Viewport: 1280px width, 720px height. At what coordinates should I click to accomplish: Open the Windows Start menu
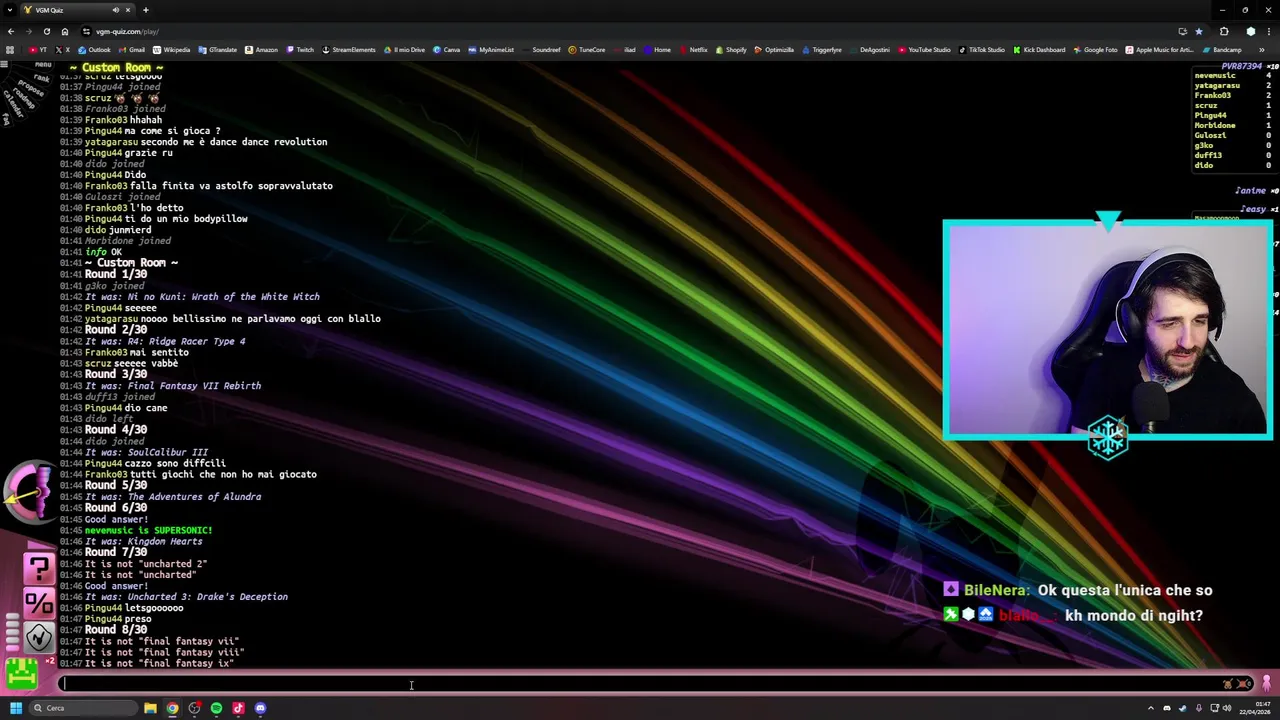16,708
